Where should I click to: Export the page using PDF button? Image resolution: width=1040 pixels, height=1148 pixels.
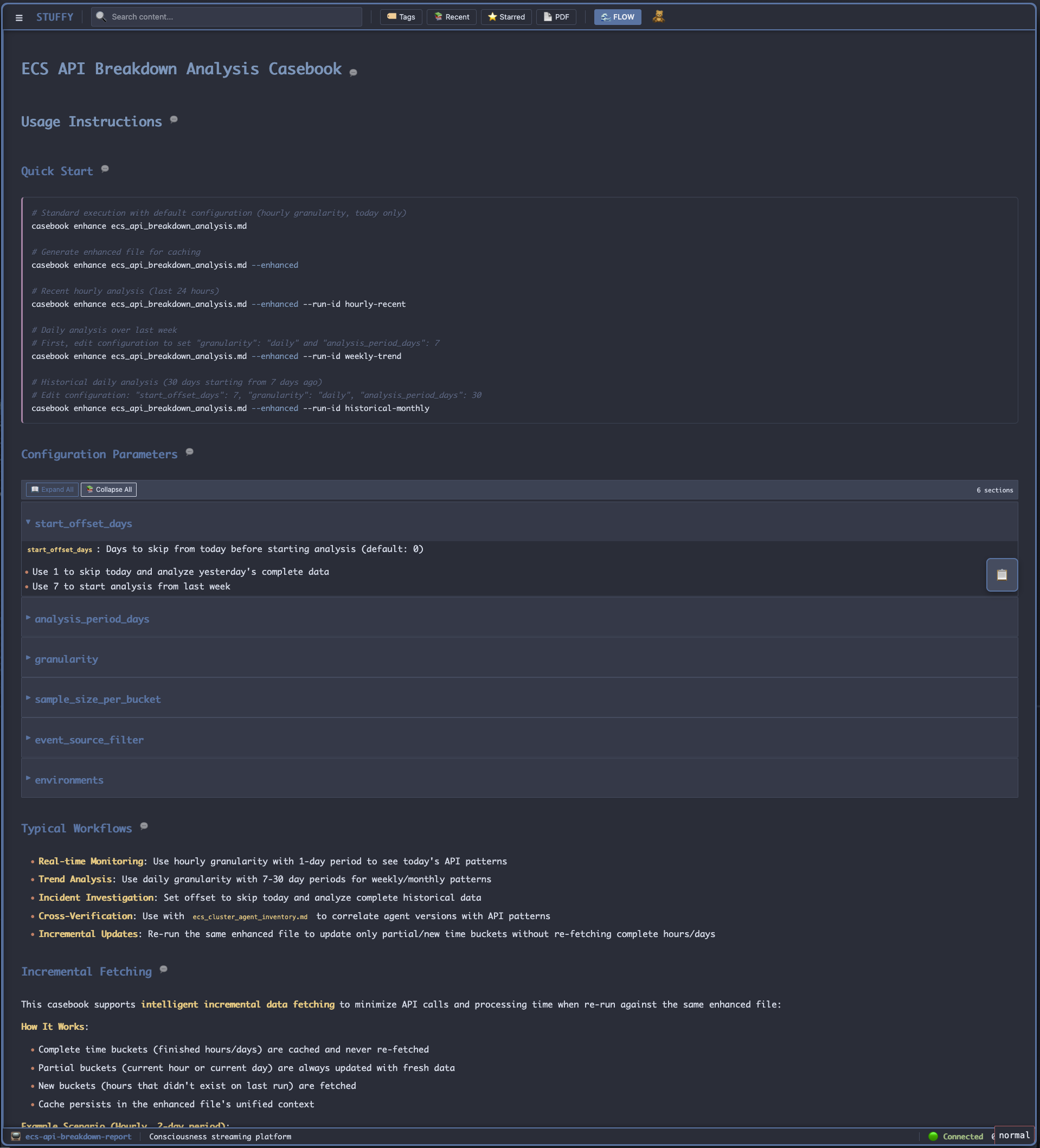coord(556,17)
